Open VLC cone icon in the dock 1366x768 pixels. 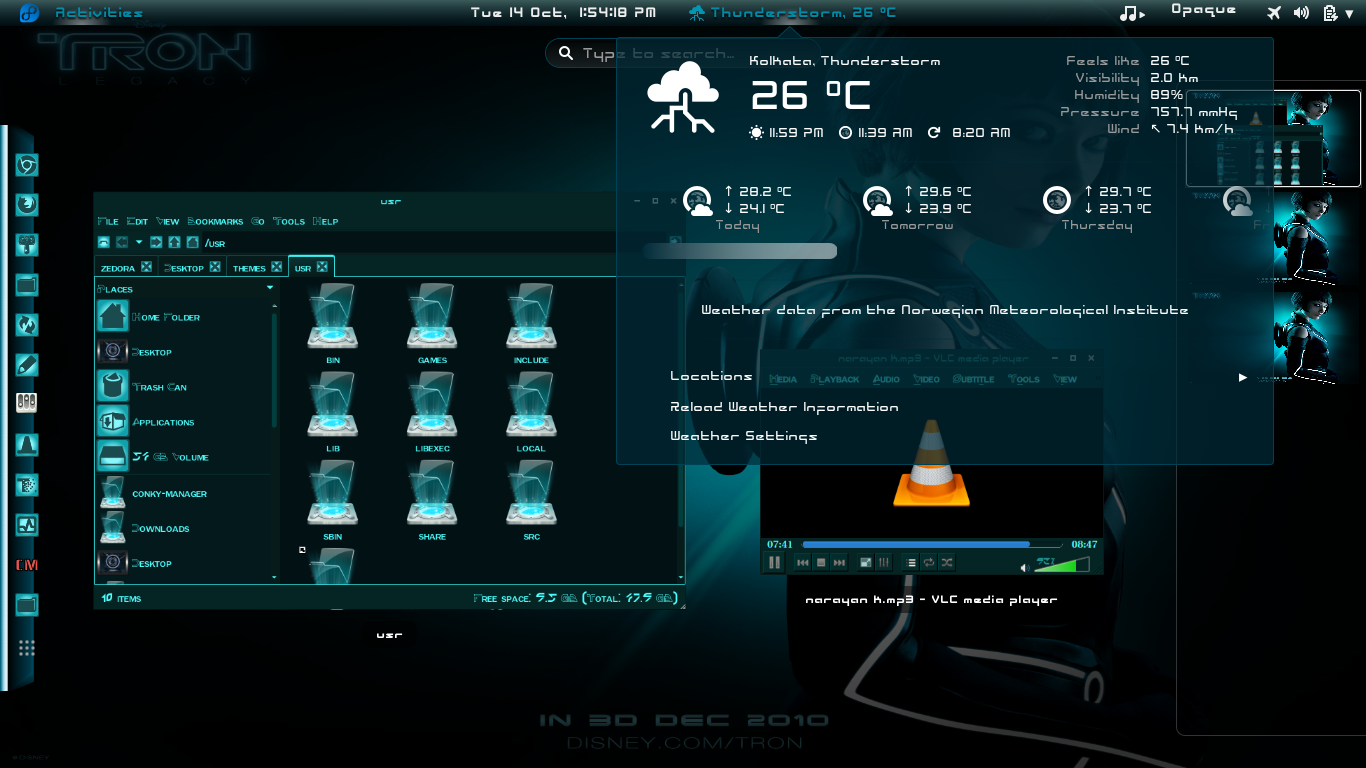coord(27,445)
